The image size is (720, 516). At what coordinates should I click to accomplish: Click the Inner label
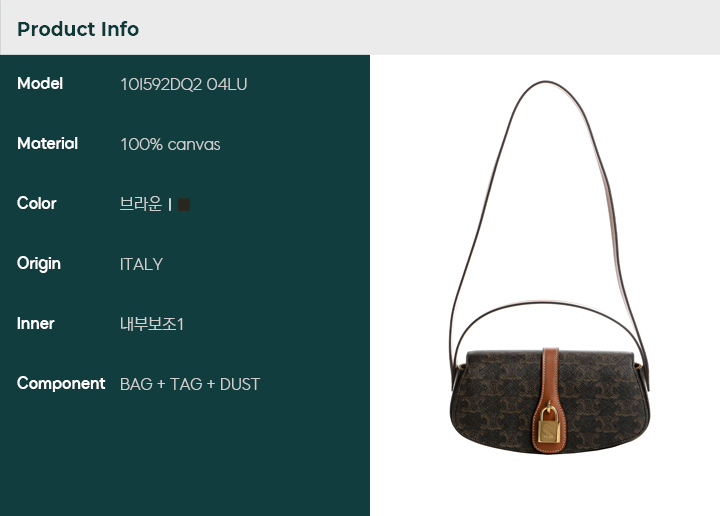[35, 324]
